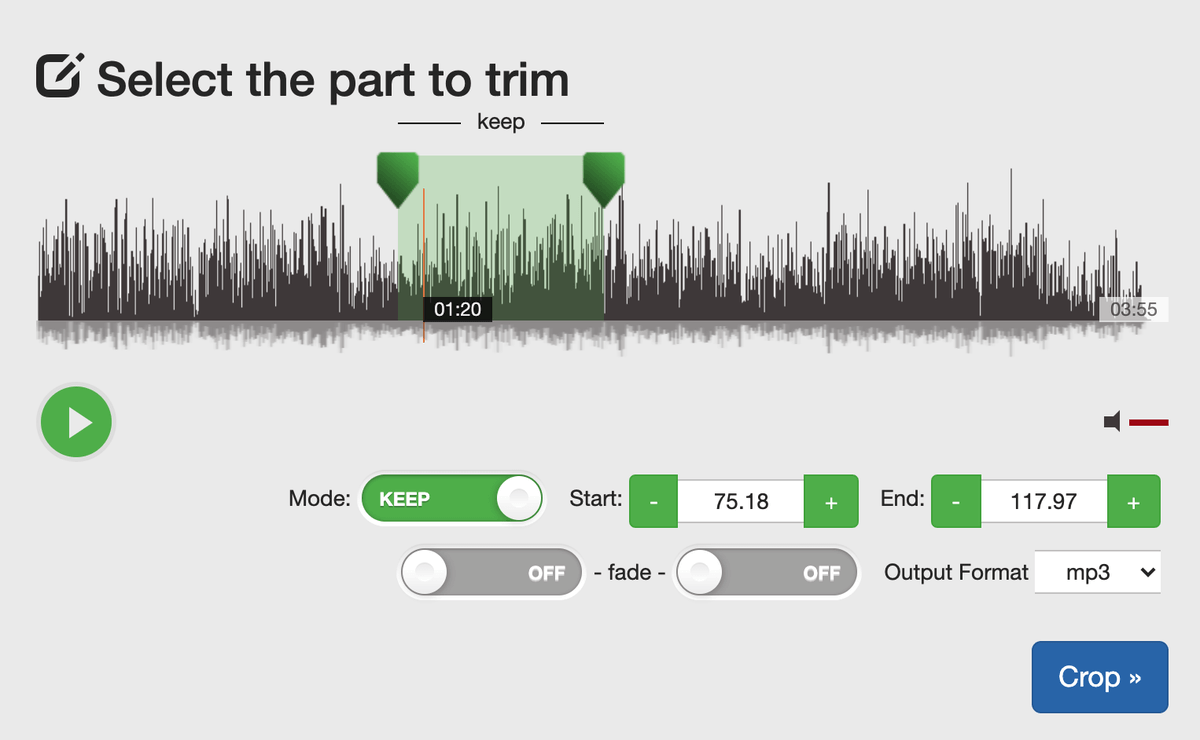Increase Start time with plus button
The height and width of the screenshot is (740, 1200).
pyautogui.click(x=831, y=501)
